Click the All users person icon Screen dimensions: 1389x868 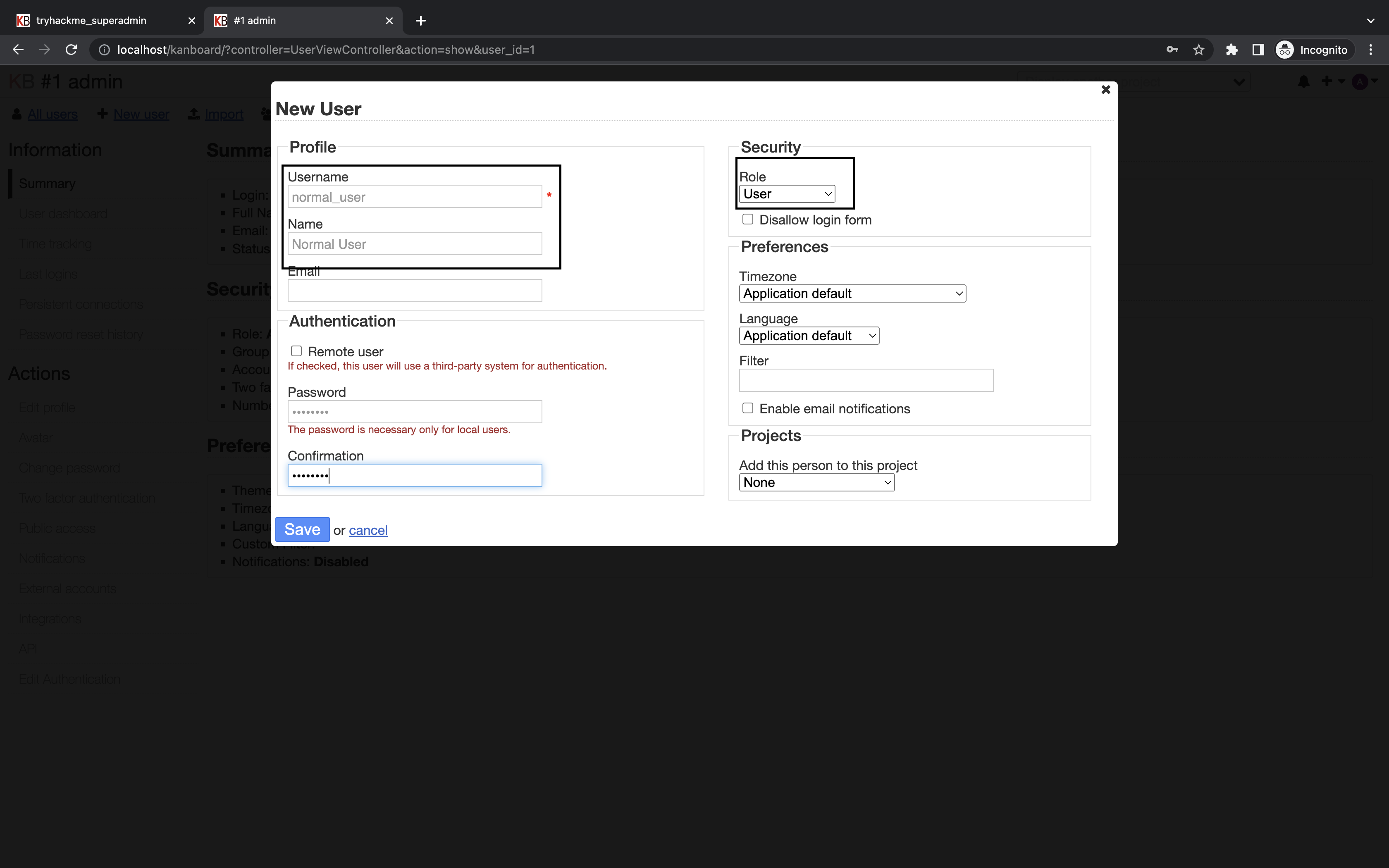tap(17, 114)
